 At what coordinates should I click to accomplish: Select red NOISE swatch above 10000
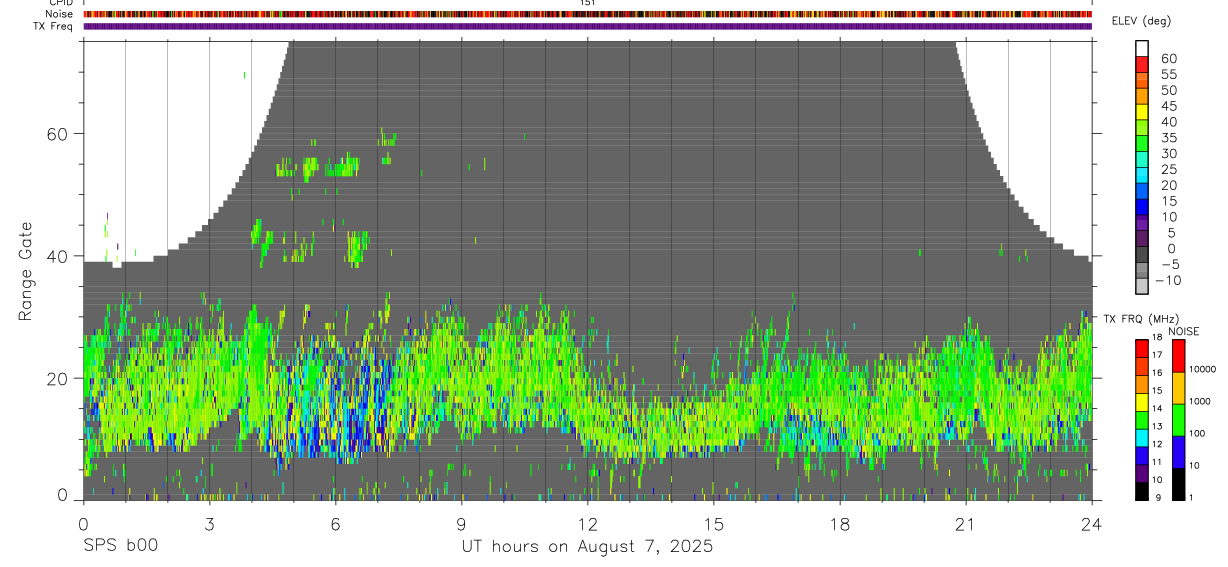click(x=1177, y=355)
